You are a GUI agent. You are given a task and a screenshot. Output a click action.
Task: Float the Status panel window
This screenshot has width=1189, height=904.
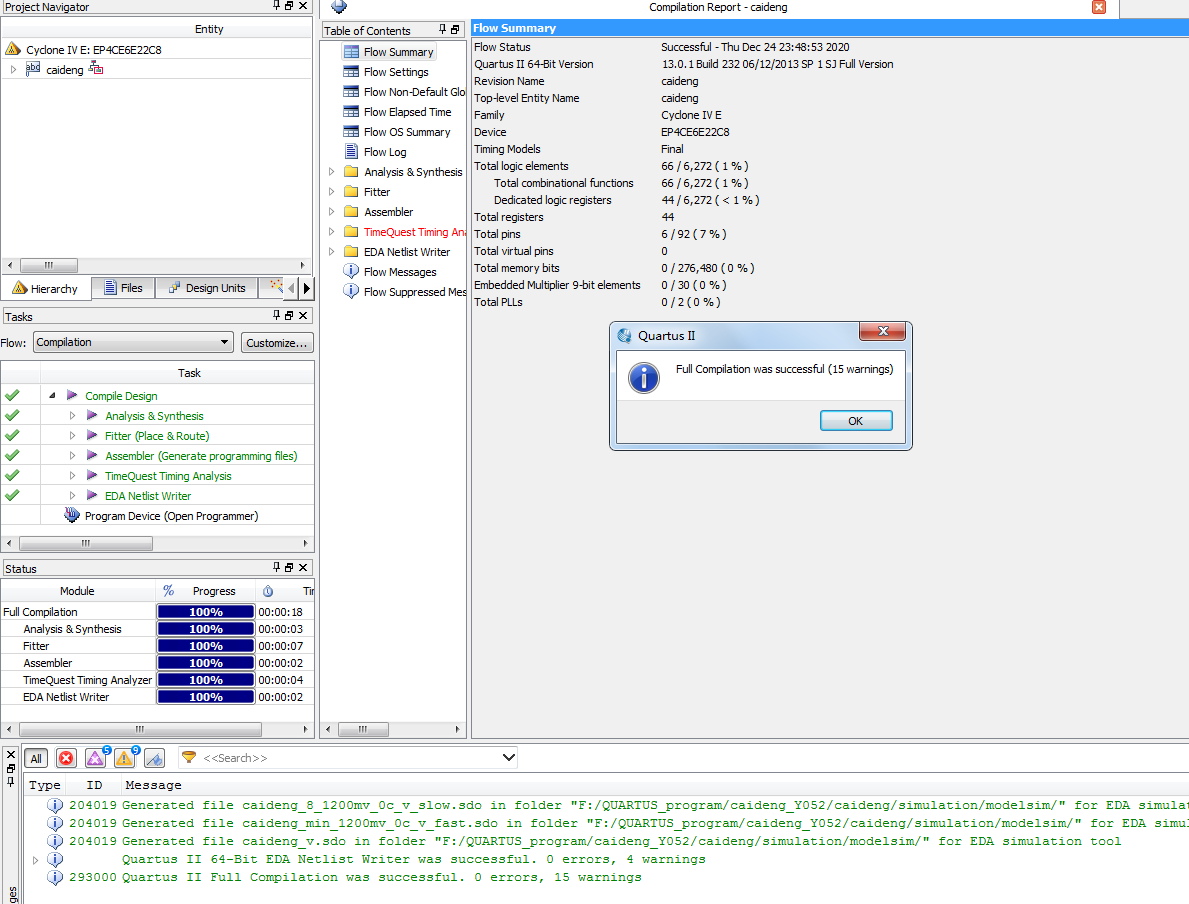coord(289,568)
